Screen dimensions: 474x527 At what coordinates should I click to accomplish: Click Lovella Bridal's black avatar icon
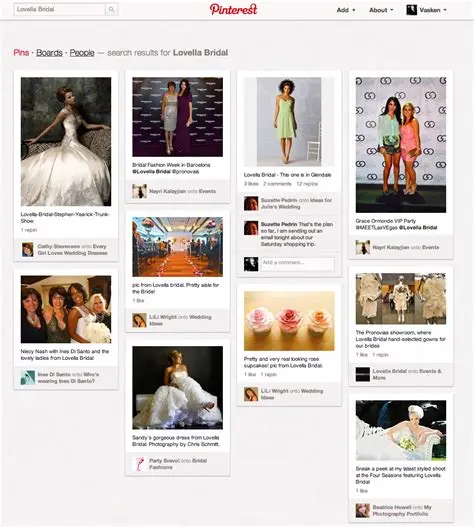pyautogui.click(x=362, y=374)
